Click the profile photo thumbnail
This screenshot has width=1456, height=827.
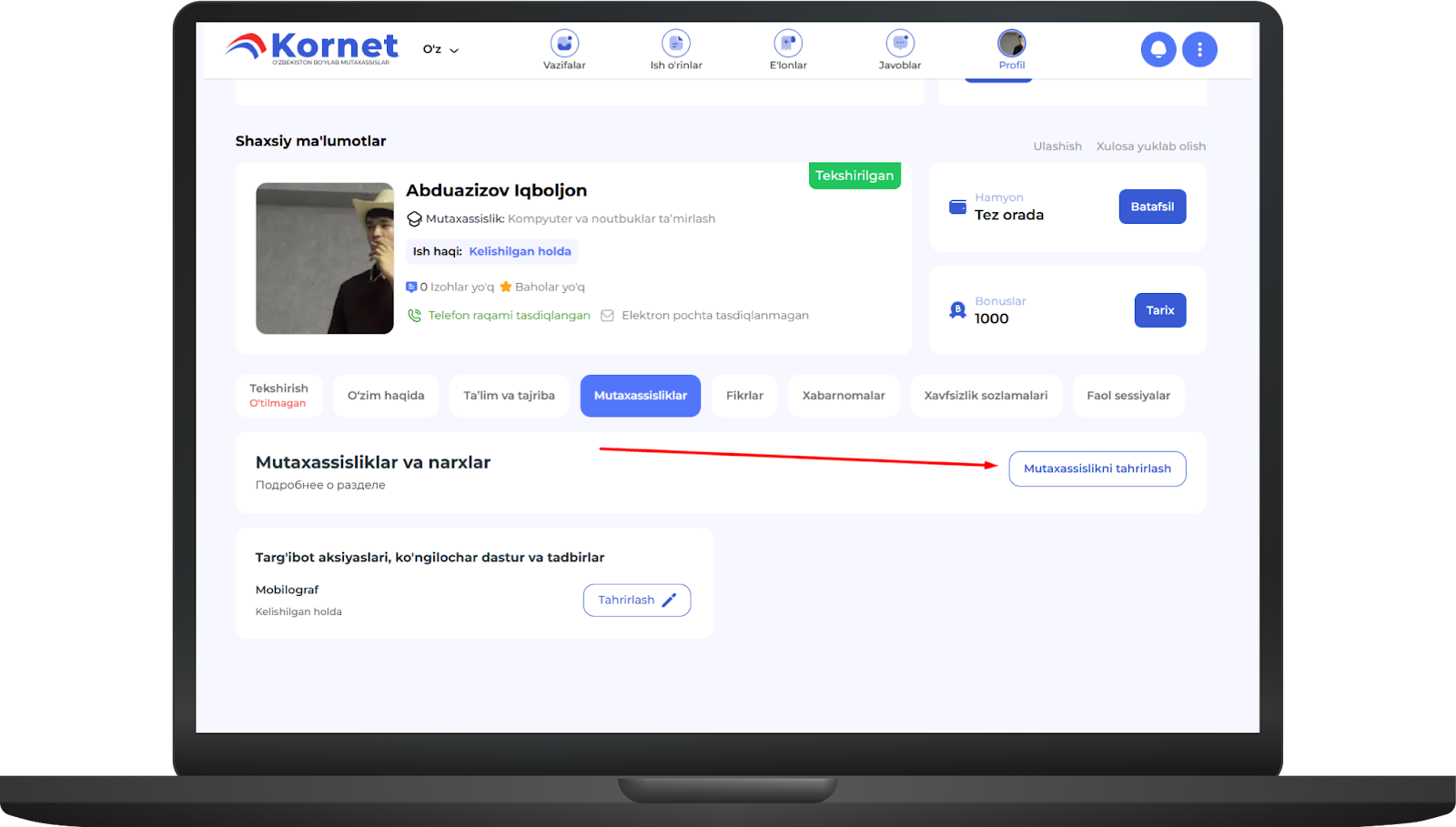(x=324, y=258)
